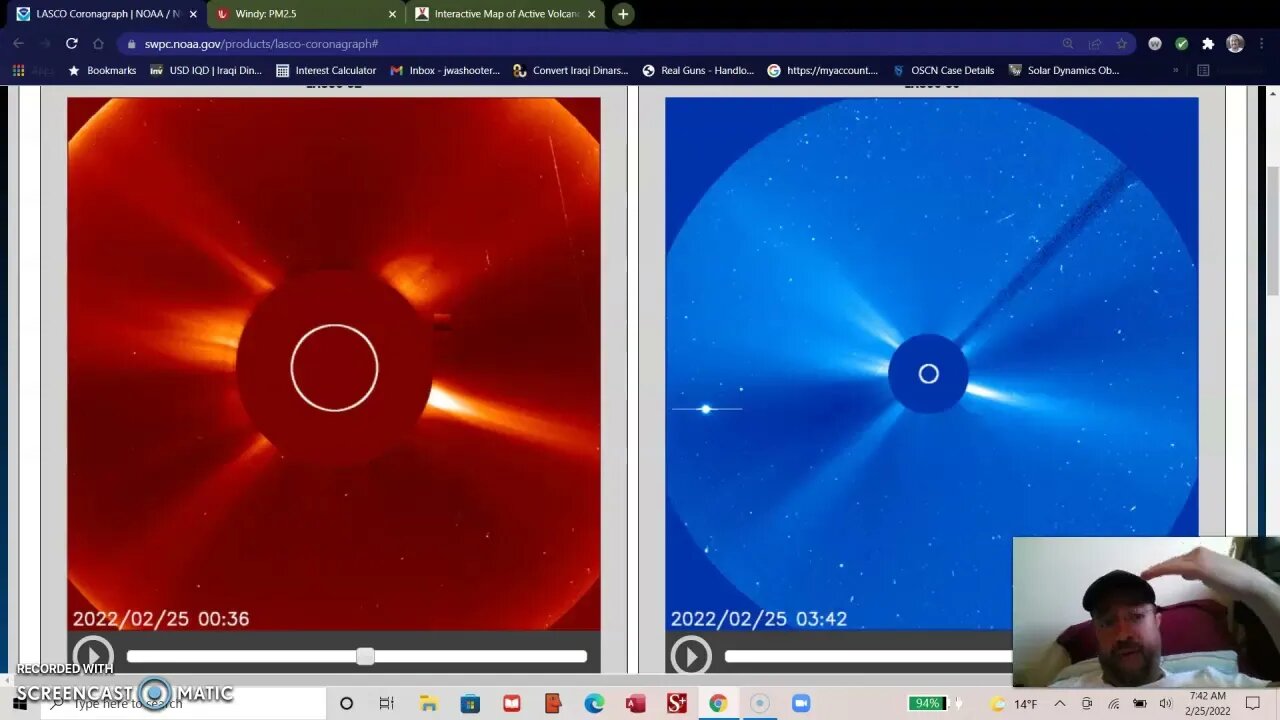Viewport: 1280px width, 720px height.
Task: Open a new browser tab
Action: pos(623,14)
